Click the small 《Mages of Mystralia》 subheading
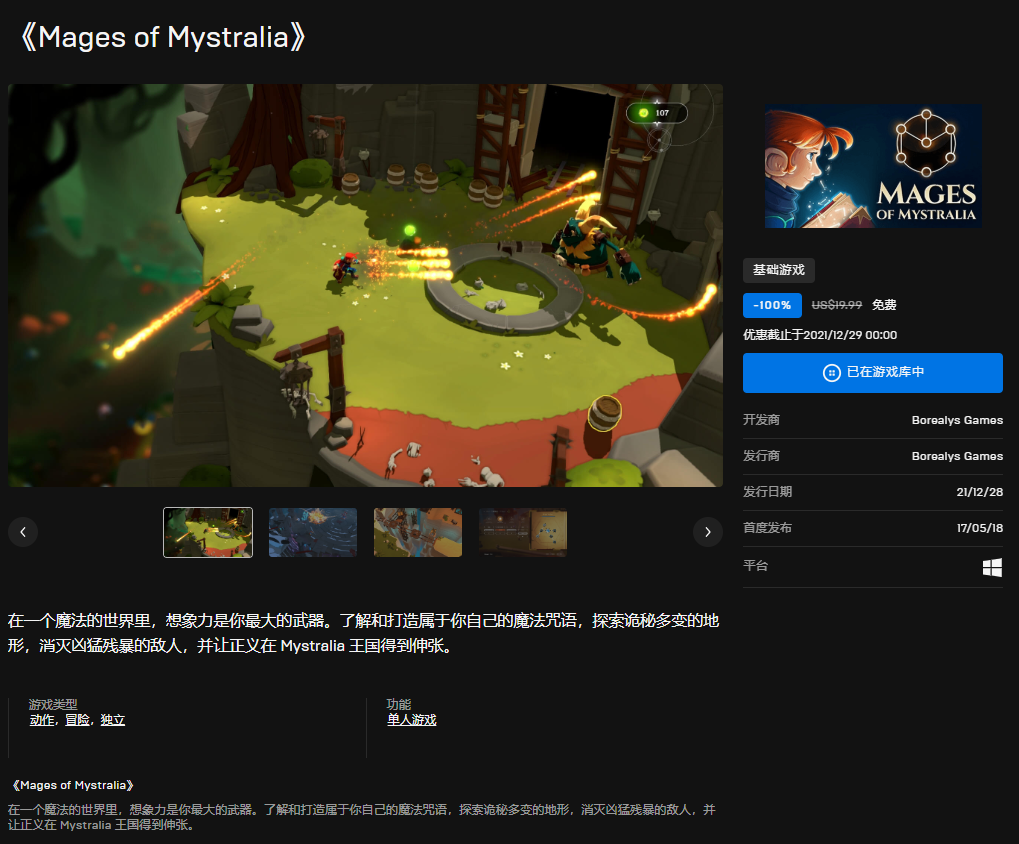The image size is (1019, 844). (x=73, y=786)
